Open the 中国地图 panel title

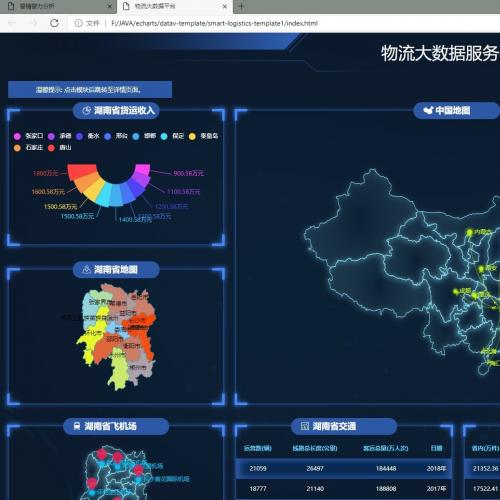[x=453, y=110]
